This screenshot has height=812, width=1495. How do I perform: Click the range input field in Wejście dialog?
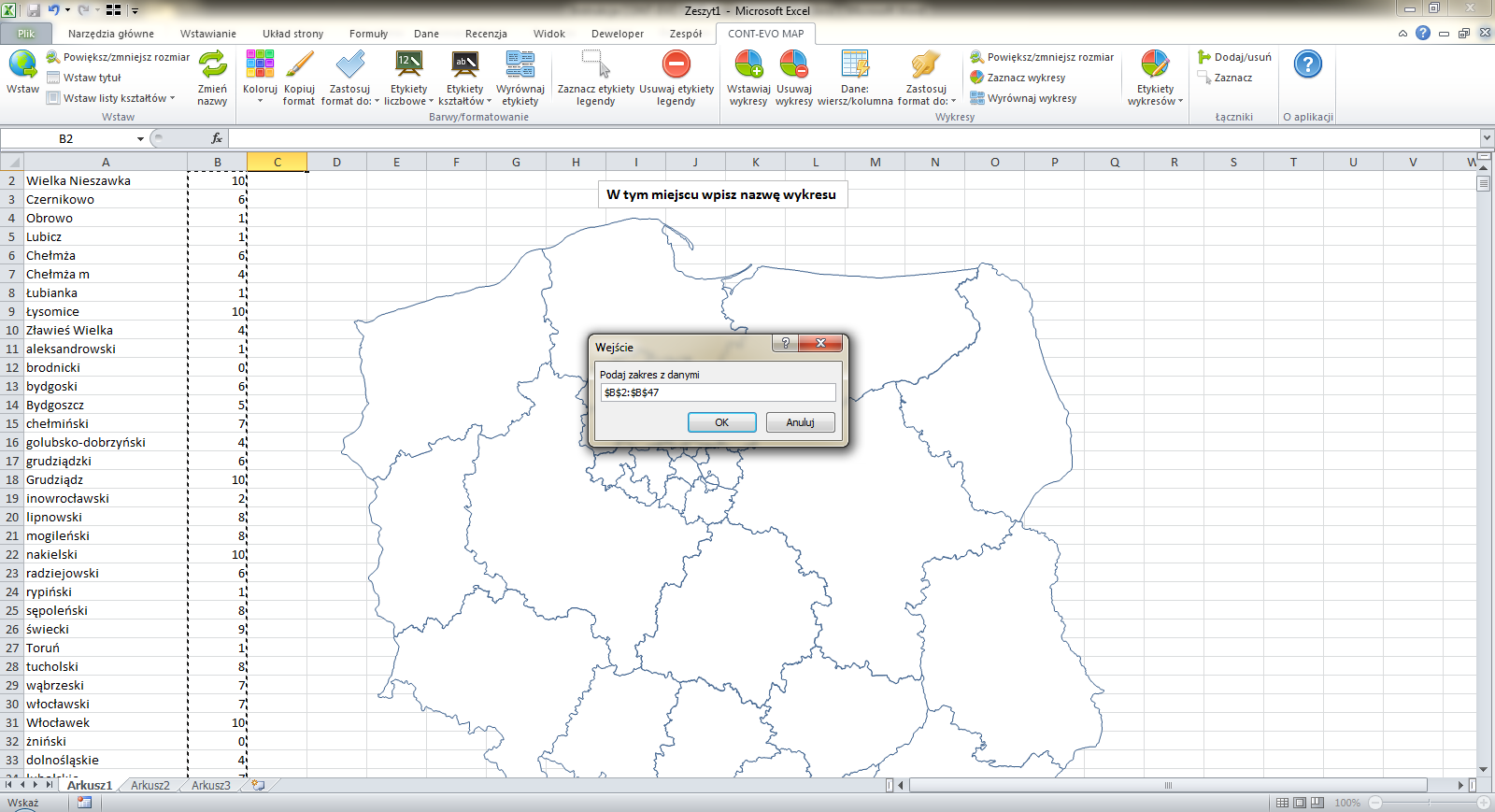tap(718, 392)
